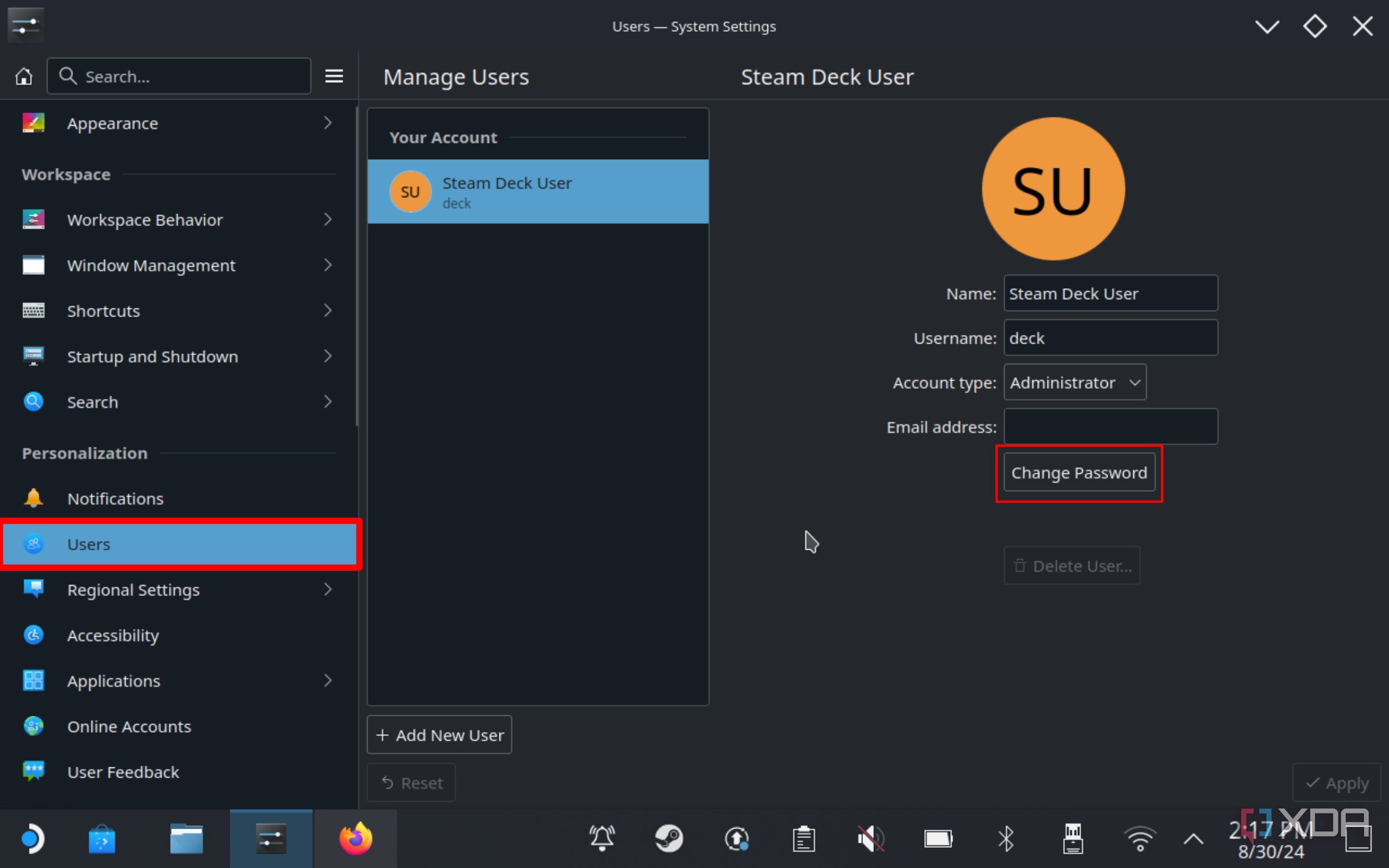Screen dimensions: 1389x868
Task: Click the Steam tray icon
Action: [x=669, y=838]
